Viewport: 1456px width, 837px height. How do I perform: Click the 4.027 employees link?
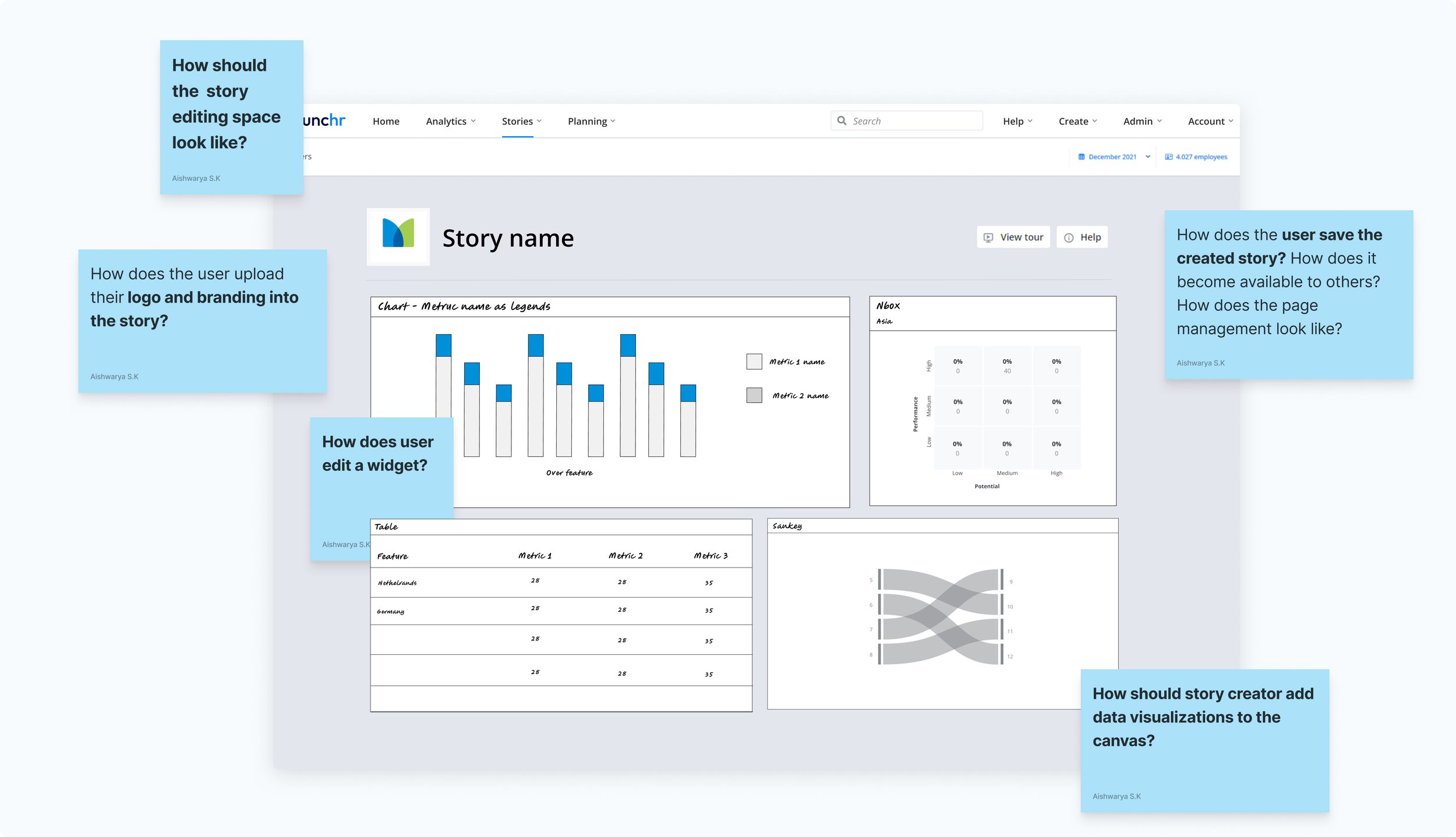[1201, 157]
